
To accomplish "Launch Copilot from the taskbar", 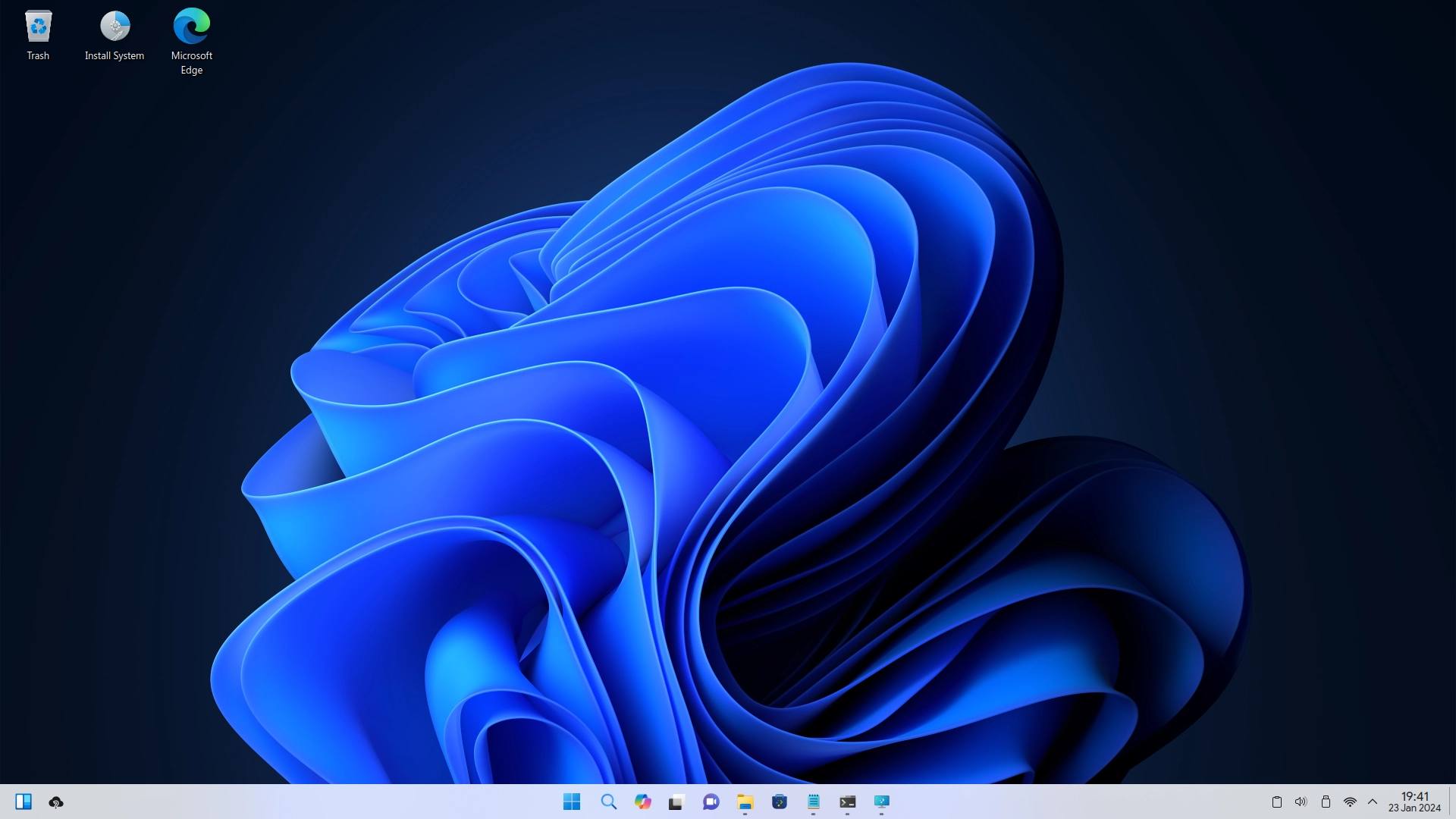I will [643, 802].
